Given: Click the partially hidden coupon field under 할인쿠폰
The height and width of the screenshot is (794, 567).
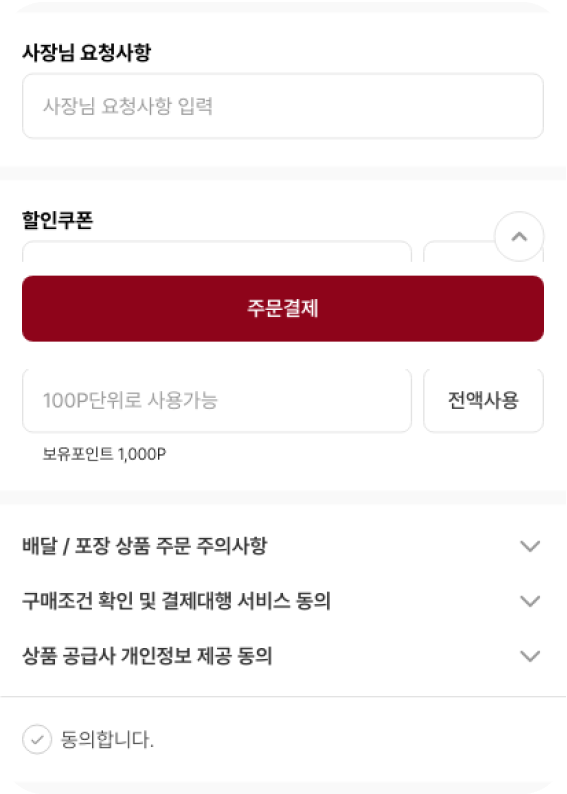Looking at the screenshot, I should coord(217,252).
